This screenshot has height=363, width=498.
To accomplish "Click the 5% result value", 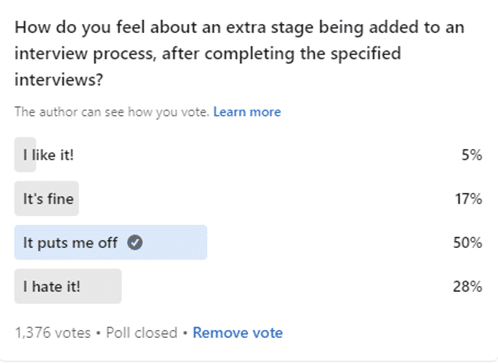I will click(x=472, y=155).
